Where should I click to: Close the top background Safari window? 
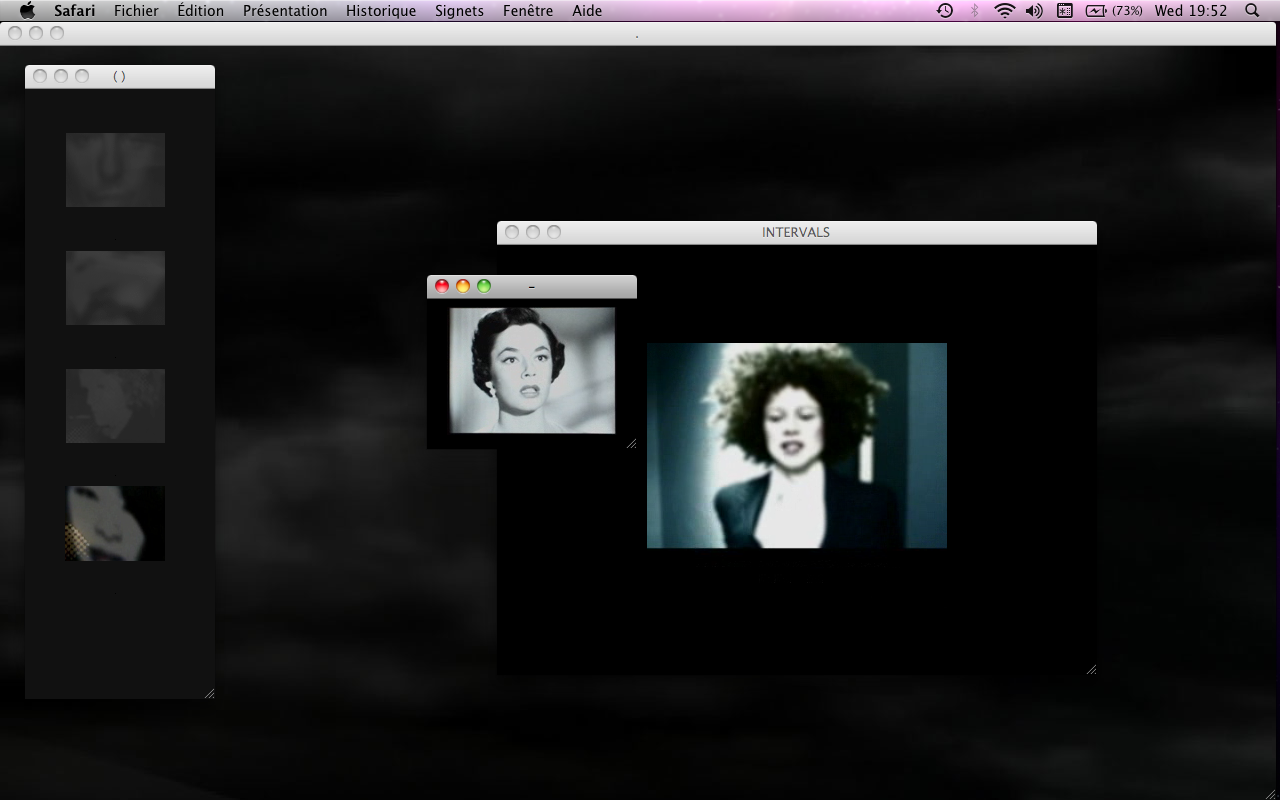pyautogui.click(x=15, y=33)
